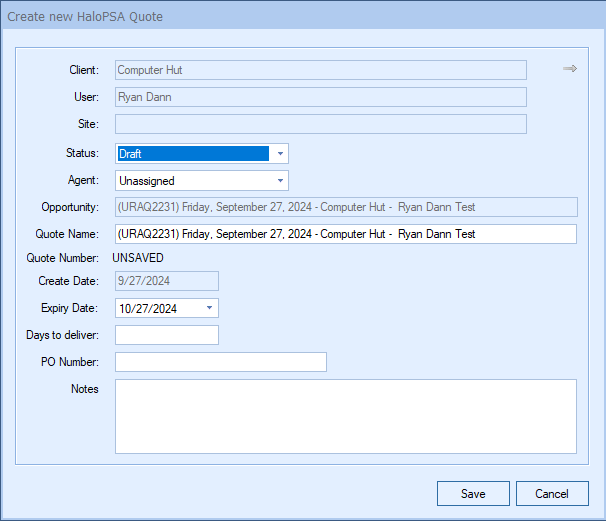Click the PO Number text box
The width and height of the screenshot is (606, 522).
(x=221, y=362)
